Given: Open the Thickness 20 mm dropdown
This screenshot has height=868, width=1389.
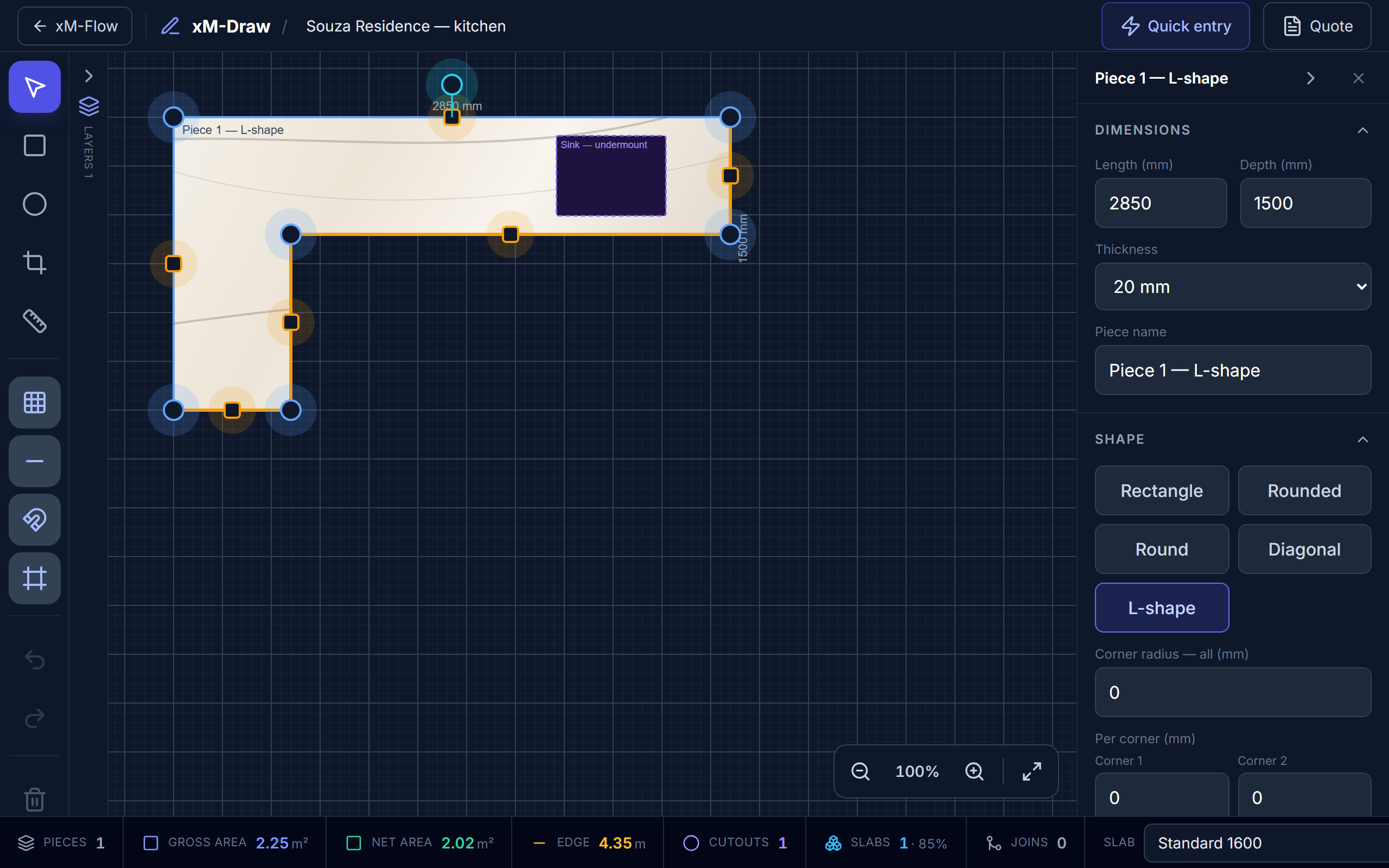Looking at the screenshot, I should click(x=1232, y=286).
